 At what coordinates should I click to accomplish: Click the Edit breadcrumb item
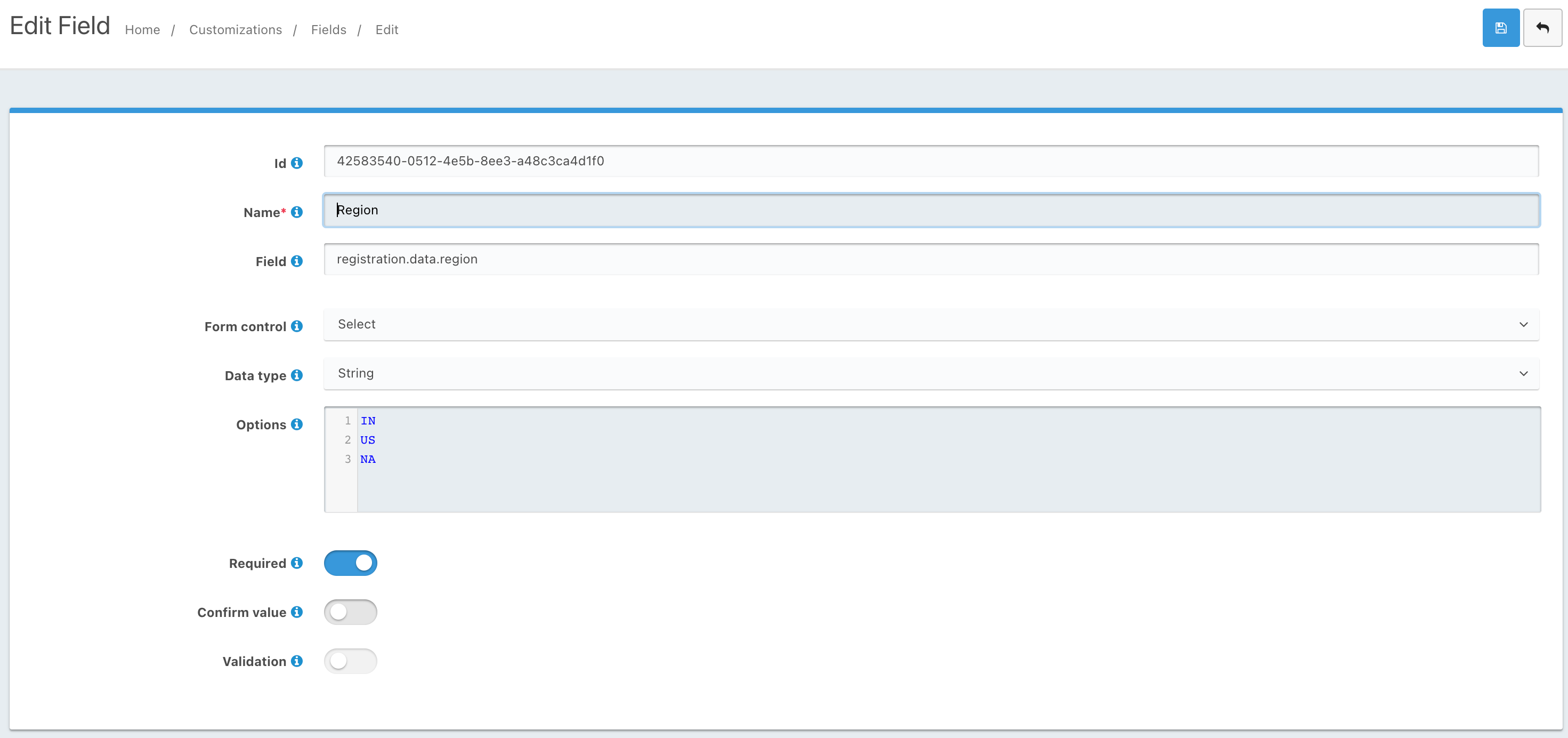(386, 30)
